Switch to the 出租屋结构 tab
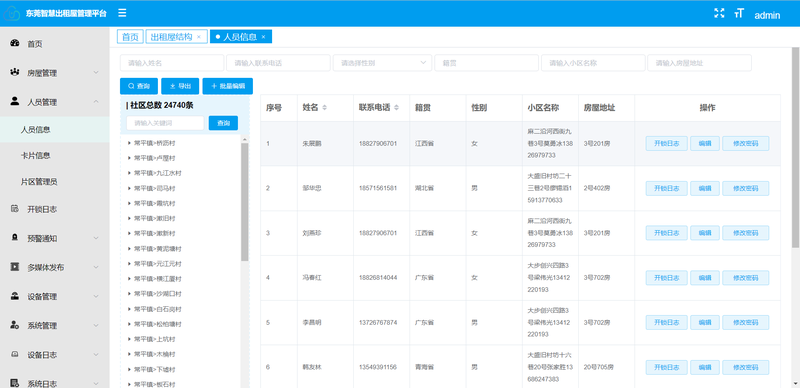Viewport: 800px width, 388px height. point(177,37)
